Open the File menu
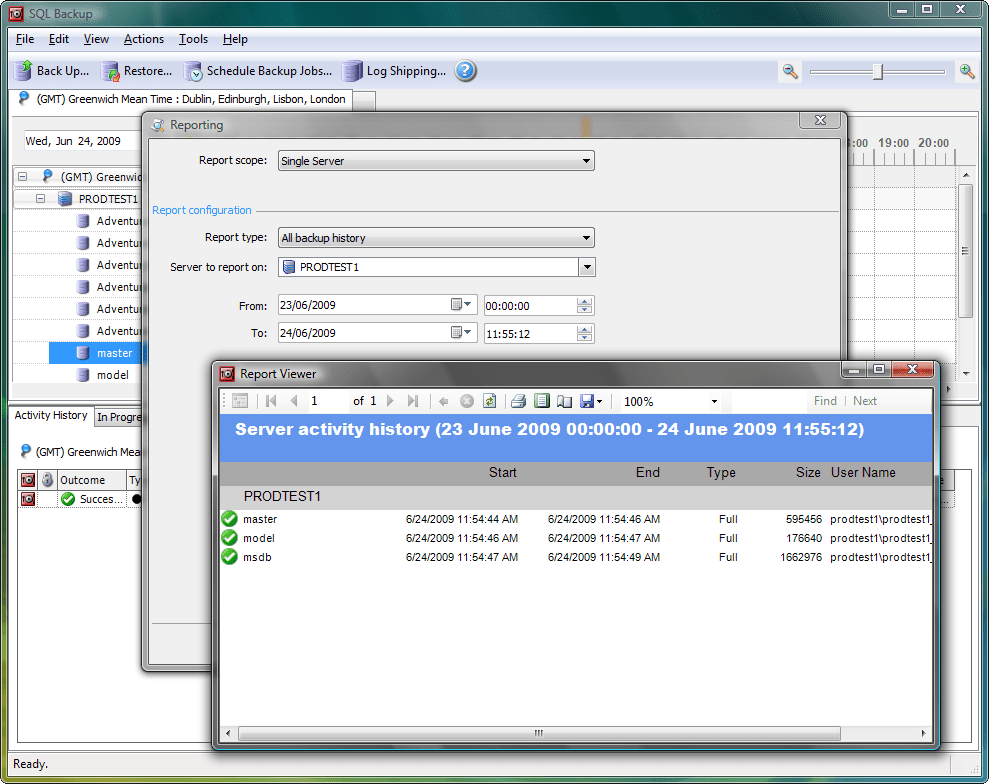The width and height of the screenshot is (989, 784). click(x=25, y=39)
